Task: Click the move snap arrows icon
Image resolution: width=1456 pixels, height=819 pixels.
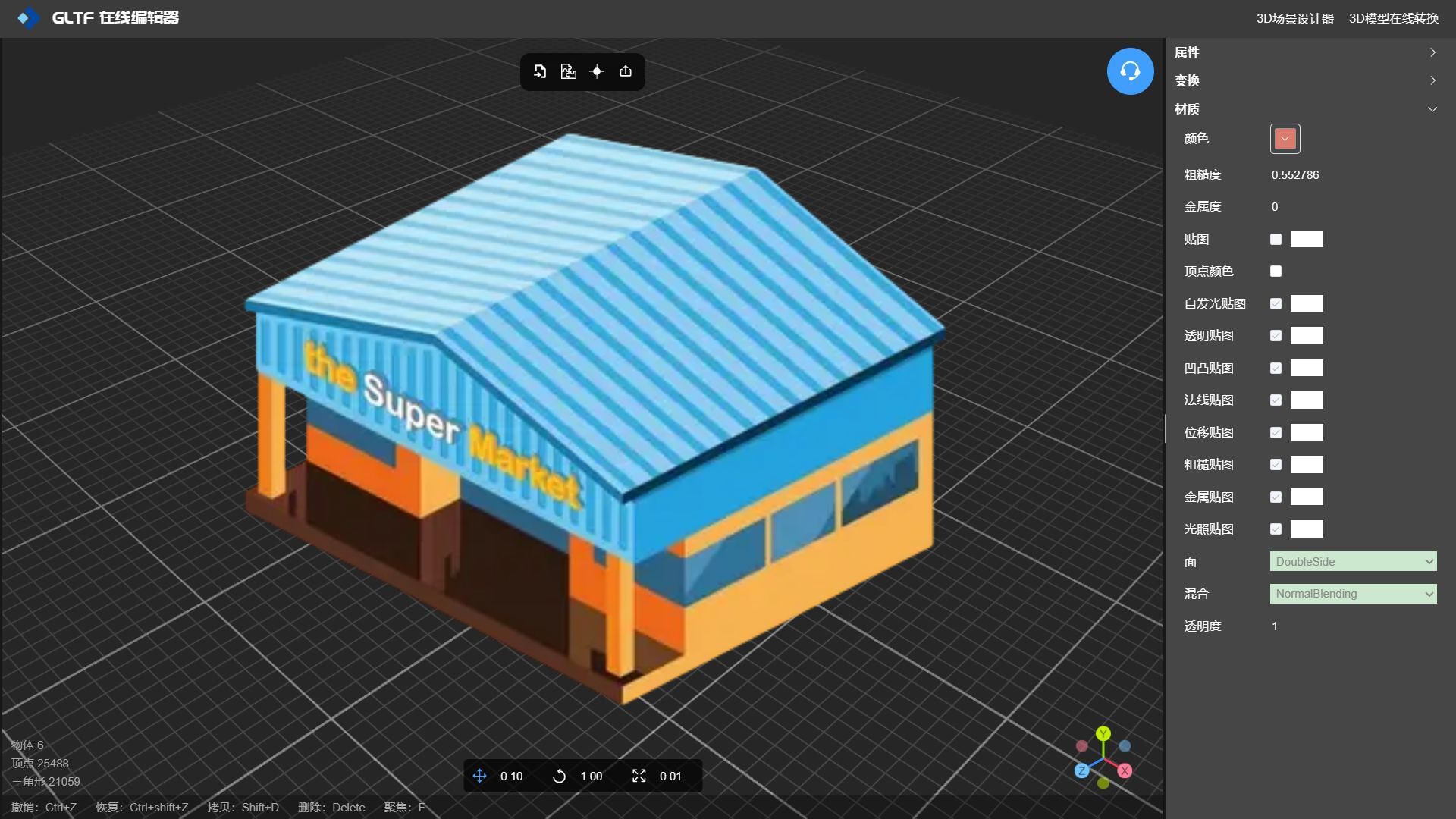Action: point(479,776)
